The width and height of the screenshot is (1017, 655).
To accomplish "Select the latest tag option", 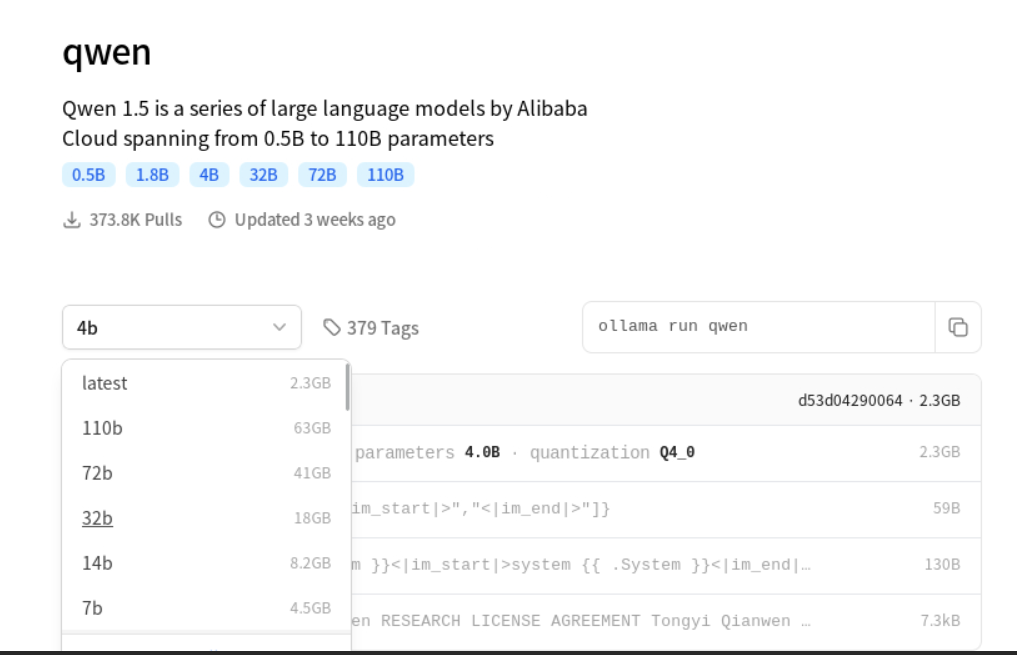I will [x=105, y=383].
